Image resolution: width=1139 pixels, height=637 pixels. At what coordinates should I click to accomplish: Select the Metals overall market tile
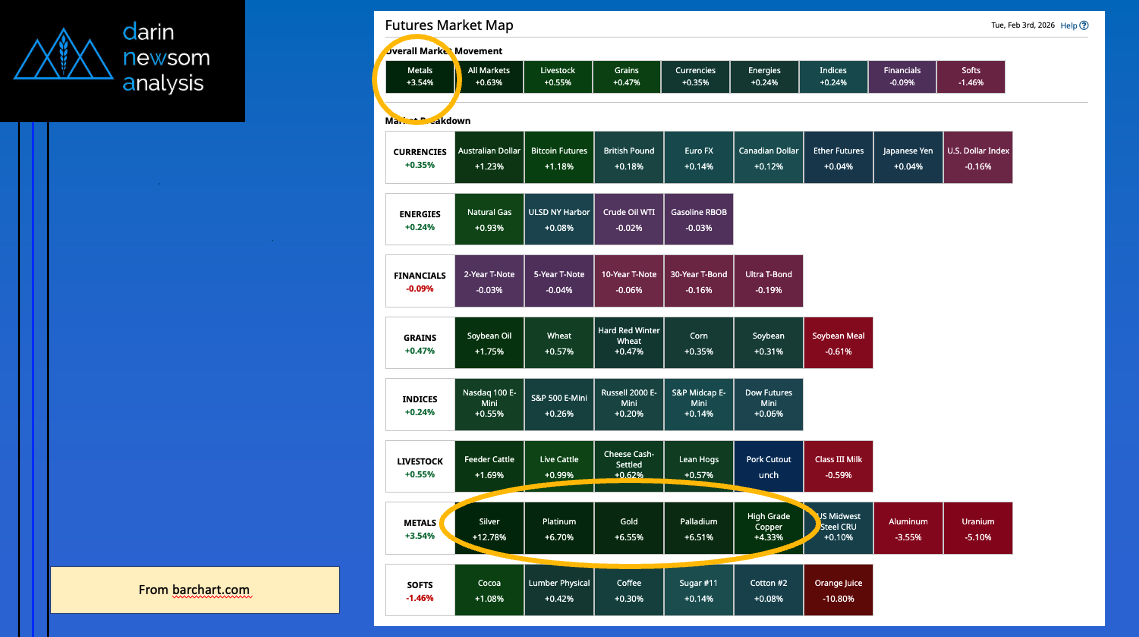419,77
